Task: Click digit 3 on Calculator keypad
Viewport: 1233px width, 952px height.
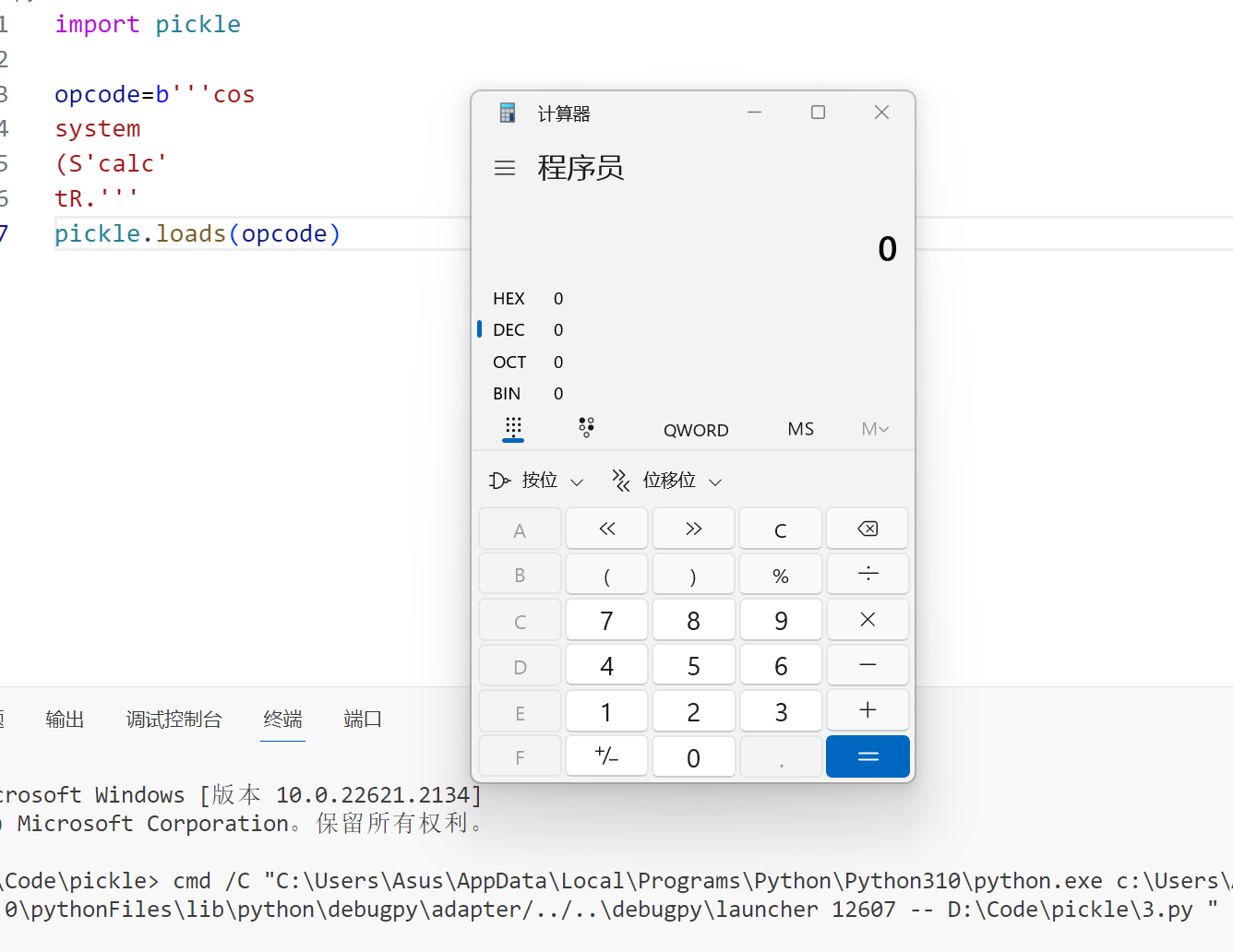Action: coord(781,710)
